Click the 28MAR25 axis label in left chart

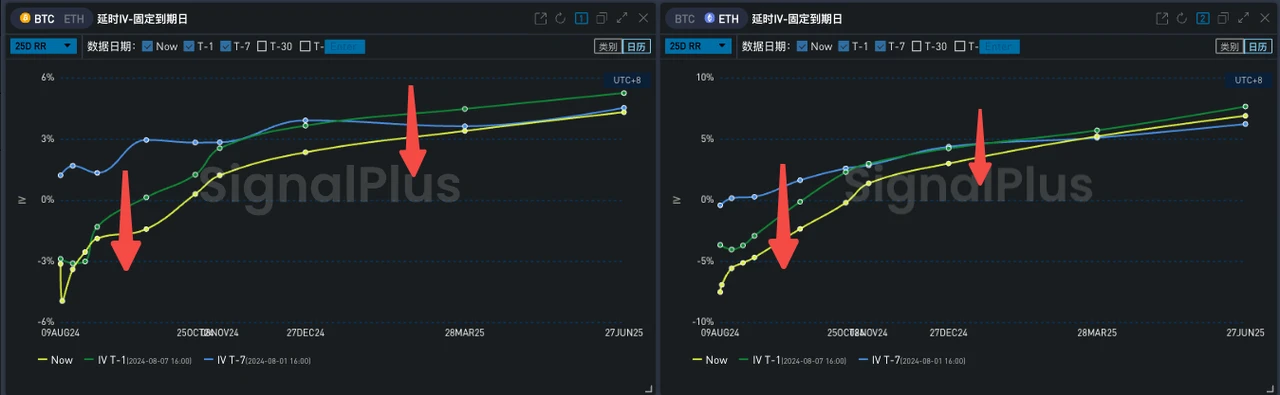click(x=464, y=332)
